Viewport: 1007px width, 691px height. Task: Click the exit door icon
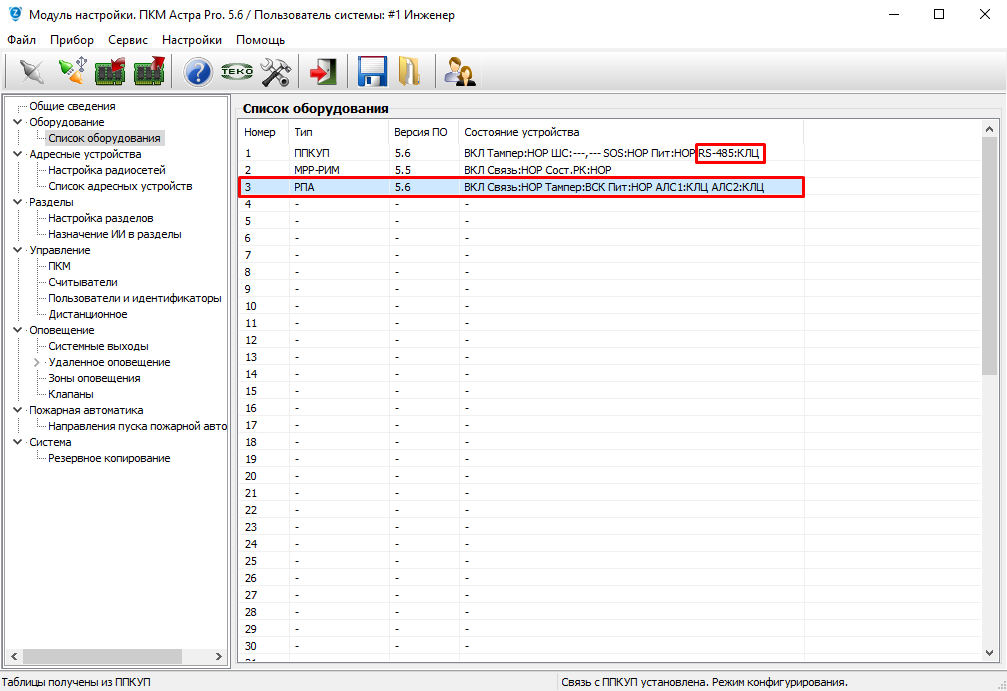click(x=322, y=72)
